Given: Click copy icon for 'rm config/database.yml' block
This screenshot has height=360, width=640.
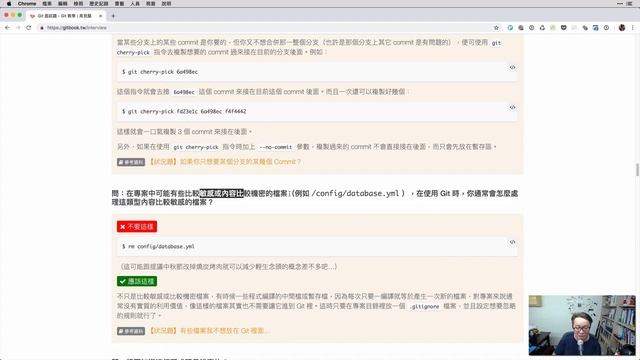Looking at the screenshot, I should pos(512,242).
